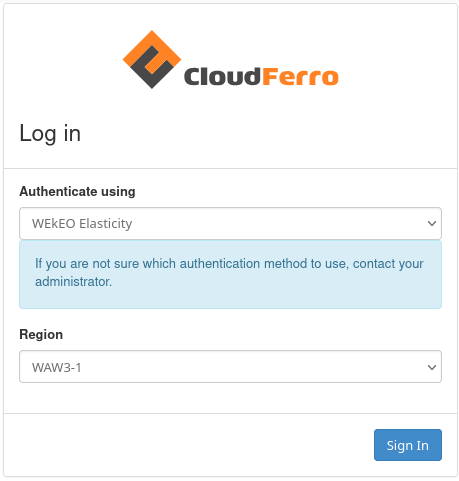Click the CloudFerro wordmark text
459x481 pixels.
[x=261, y=77]
